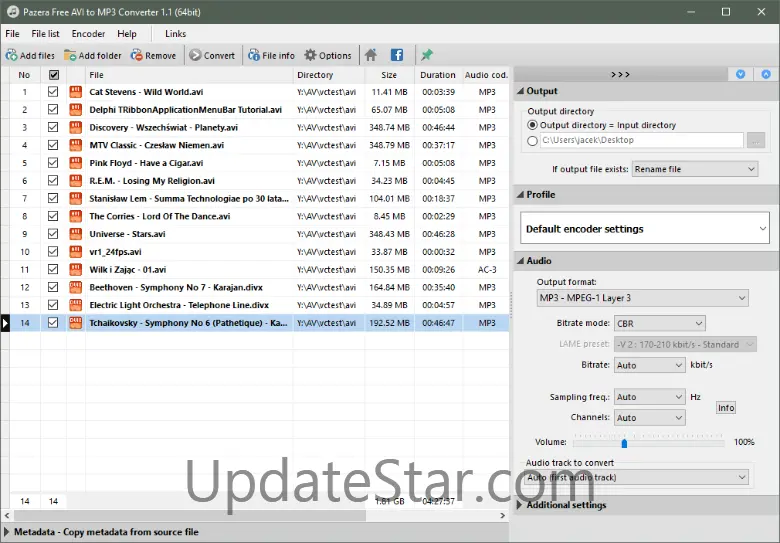Open File info from the toolbar

[x=254, y=55]
